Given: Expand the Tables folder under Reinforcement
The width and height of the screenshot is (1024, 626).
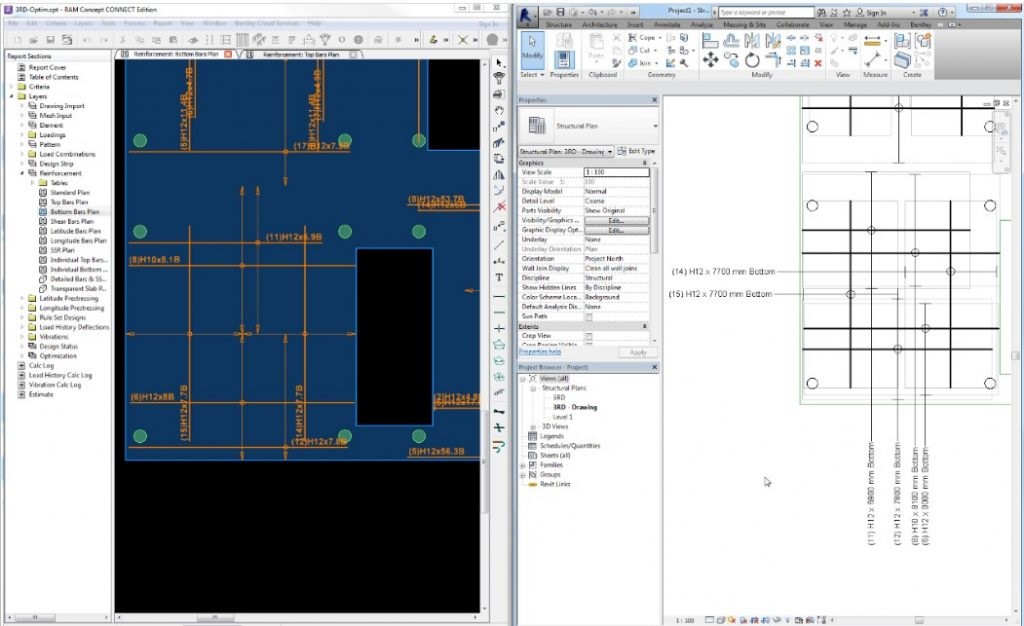Looking at the screenshot, I should point(33,183).
